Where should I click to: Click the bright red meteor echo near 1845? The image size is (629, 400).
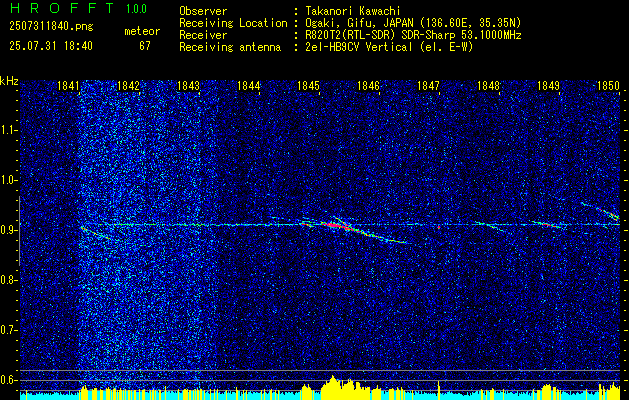[335, 226]
